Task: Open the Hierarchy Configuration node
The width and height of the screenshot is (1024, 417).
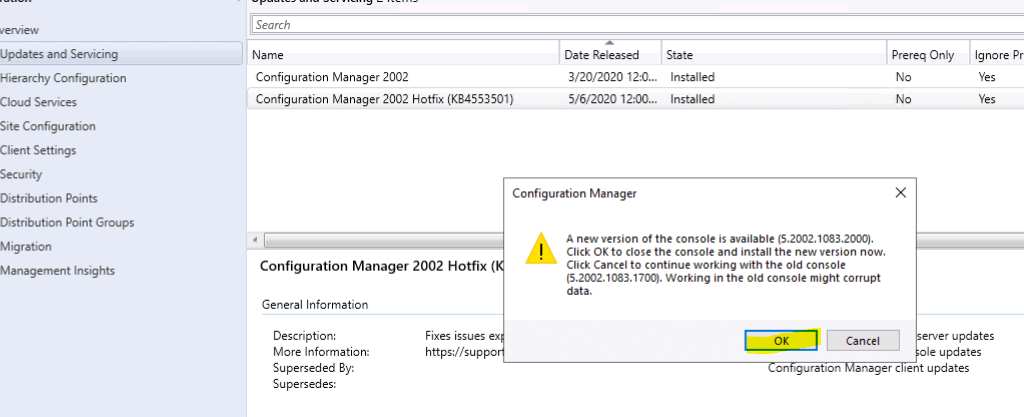Action: 63,78
